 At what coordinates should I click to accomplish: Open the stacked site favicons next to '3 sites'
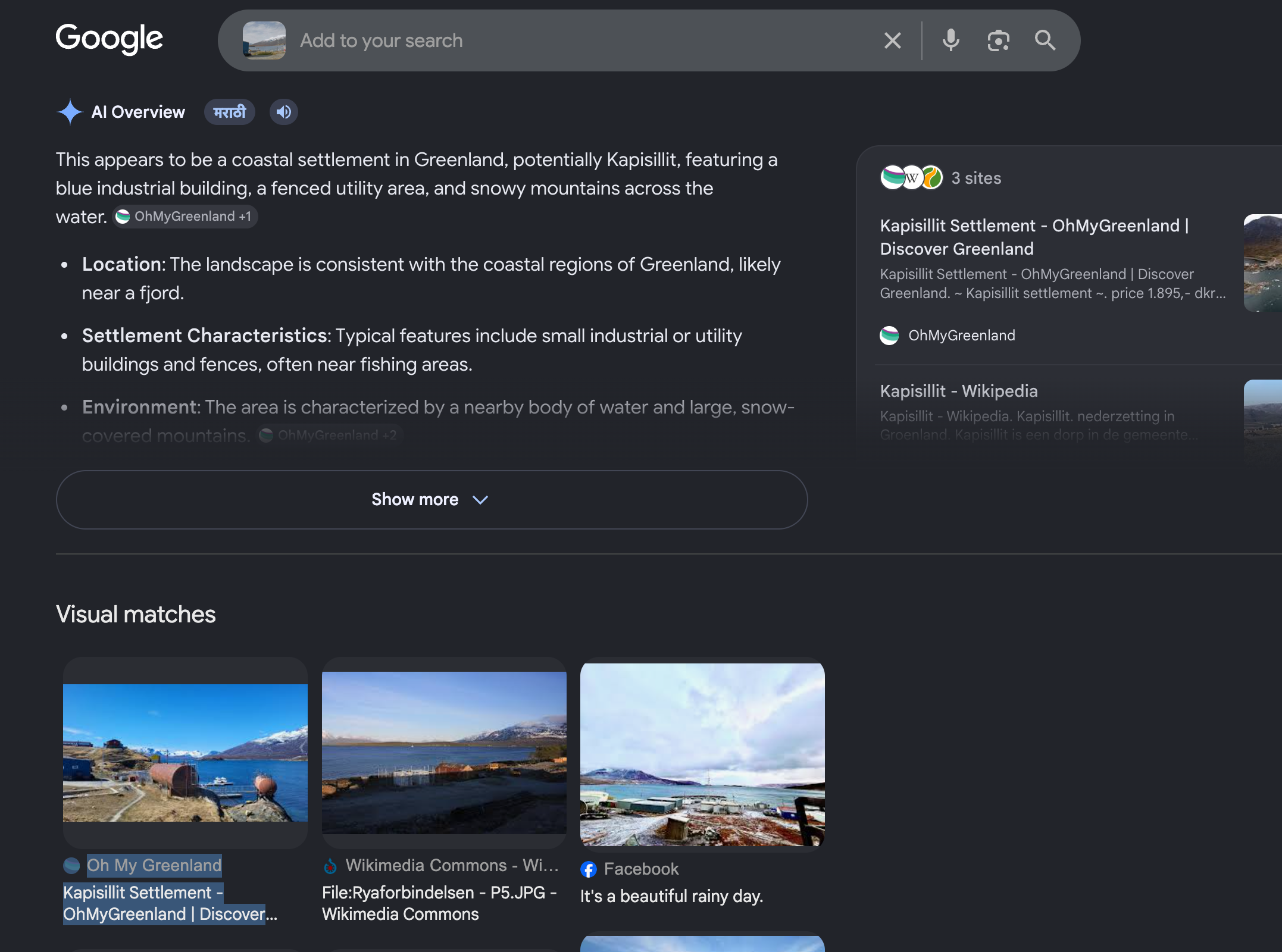click(911, 177)
